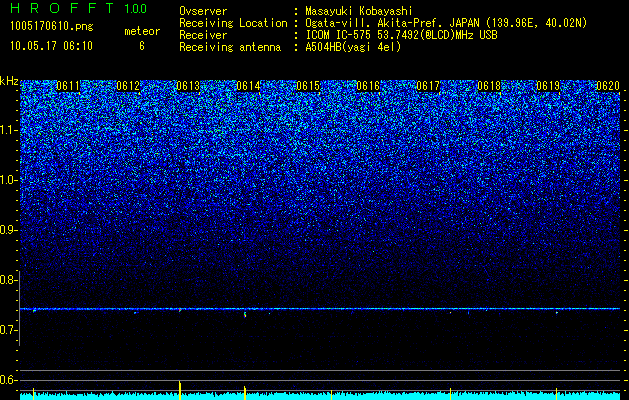The height and width of the screenshot is (400, 629).
Task: Click the tallest yellow meteor marker near 0613
Action: point(180,390)
